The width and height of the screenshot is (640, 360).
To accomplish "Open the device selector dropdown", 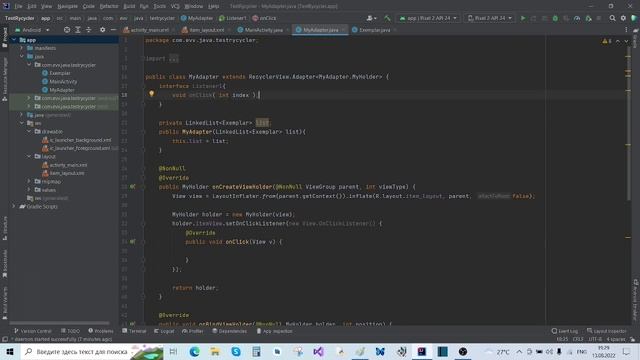I will (x=489, y=18).
